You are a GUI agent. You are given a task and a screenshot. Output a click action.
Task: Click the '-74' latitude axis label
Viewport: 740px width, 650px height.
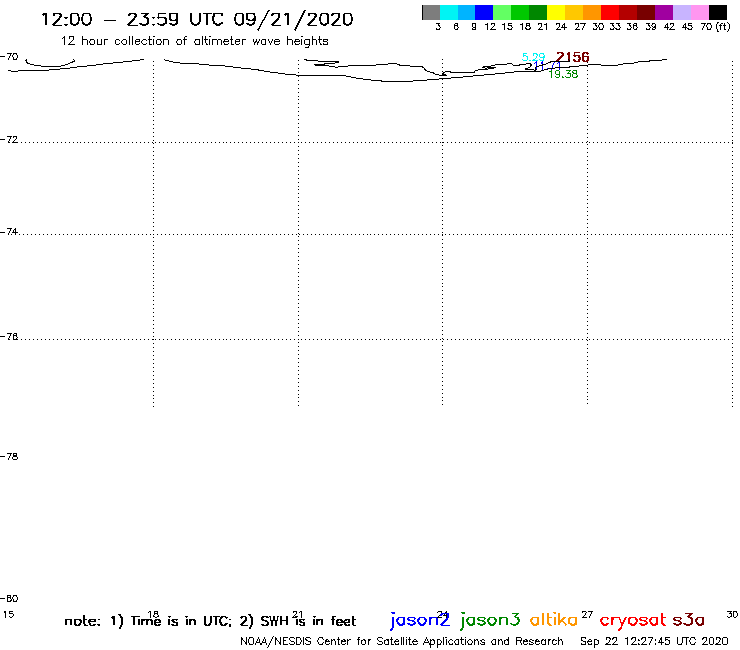9,232
